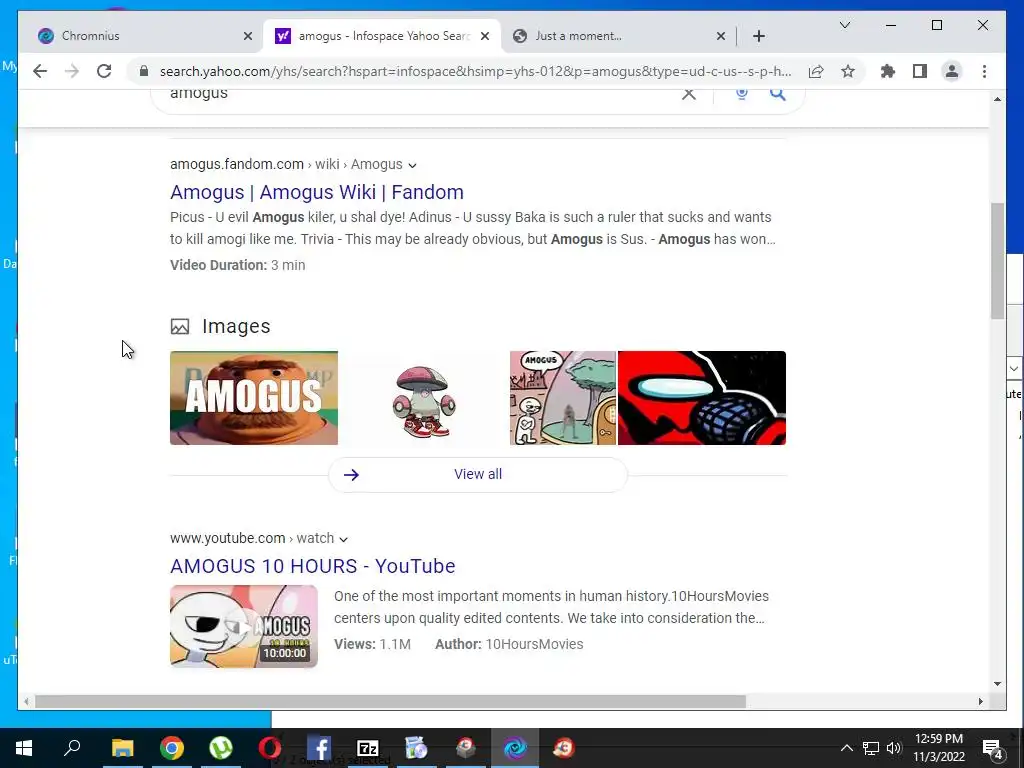
Task: Click the scroll up arrow
Action: tap(997, 99)
